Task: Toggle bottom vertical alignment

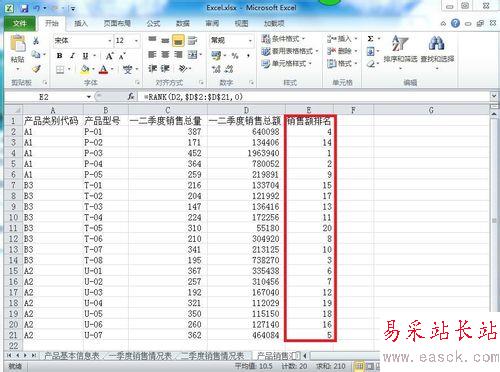Action: (178, 40)
